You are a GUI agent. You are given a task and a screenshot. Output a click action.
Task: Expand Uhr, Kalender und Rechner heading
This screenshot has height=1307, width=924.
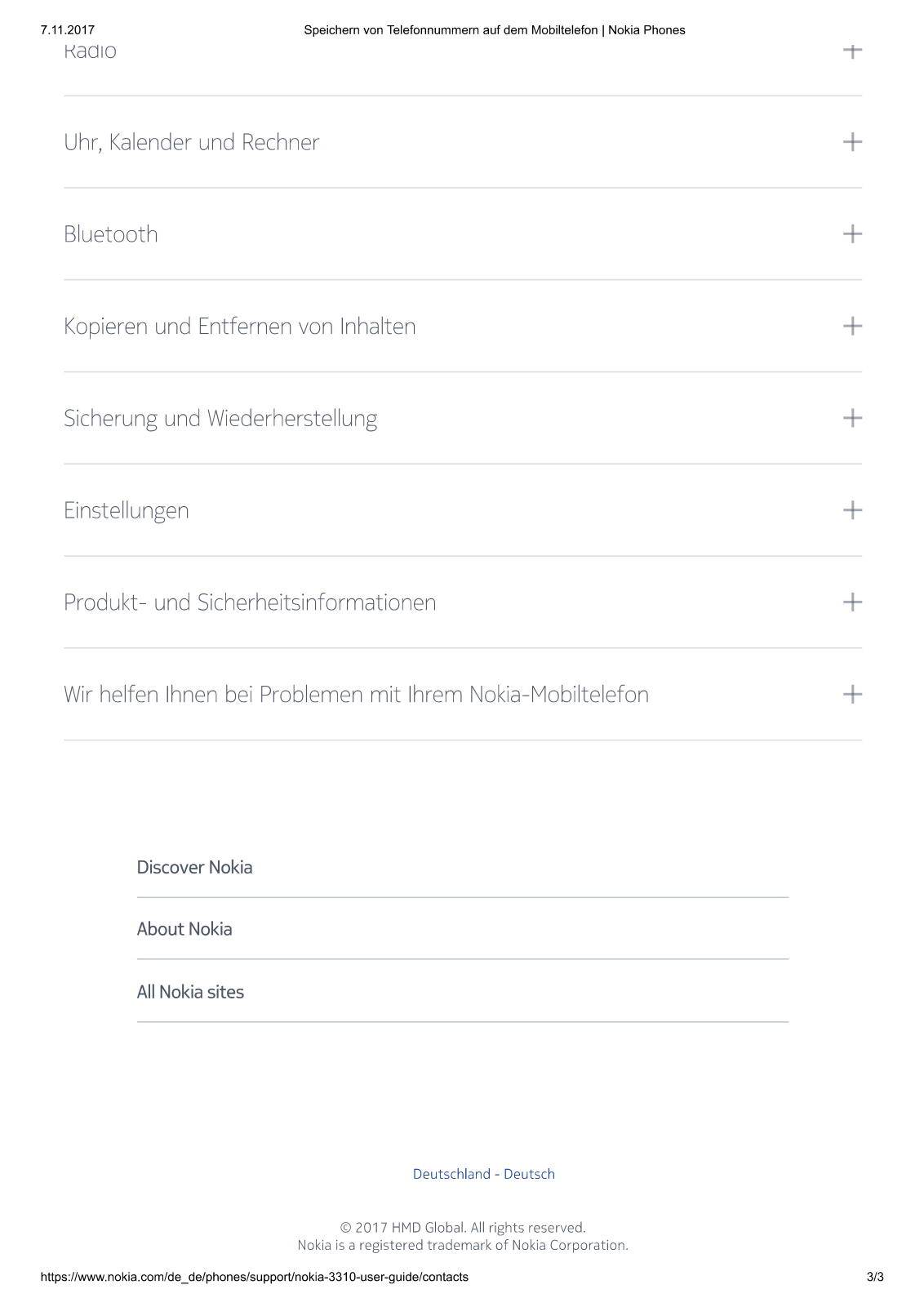[192, 142]
